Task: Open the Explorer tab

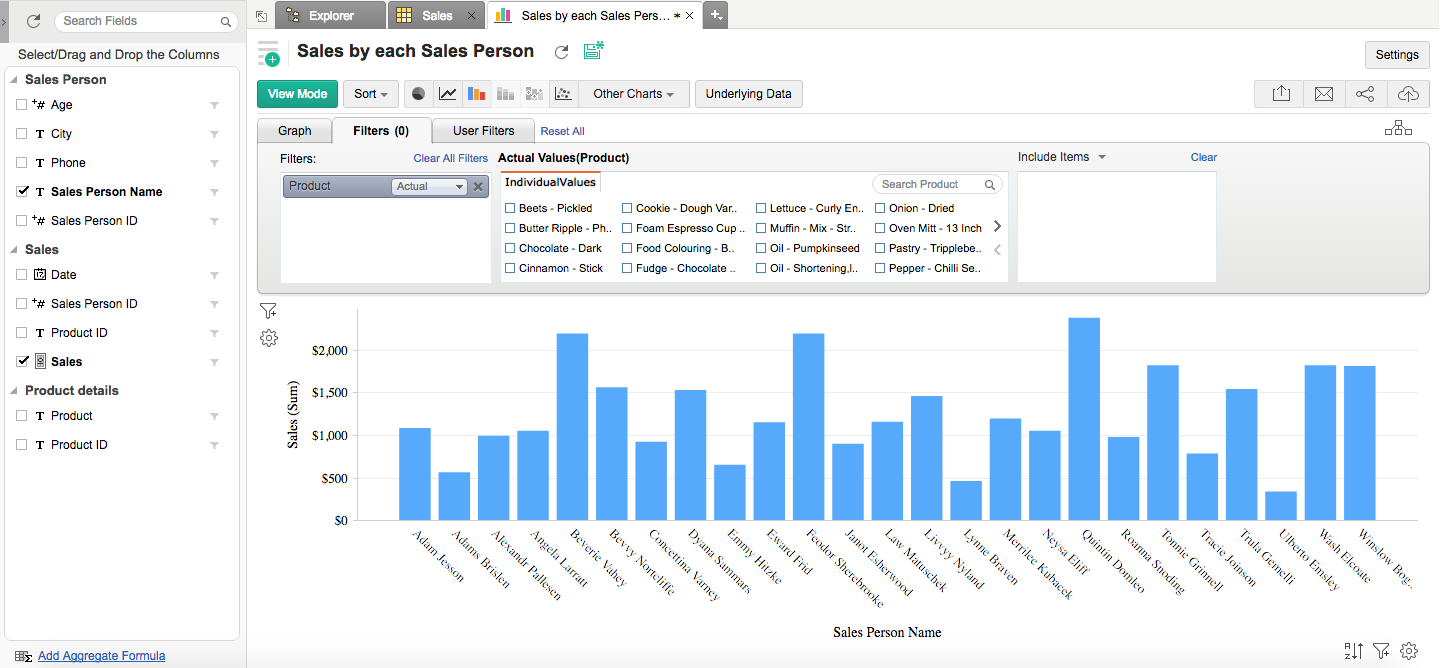Action: point(330,15)
